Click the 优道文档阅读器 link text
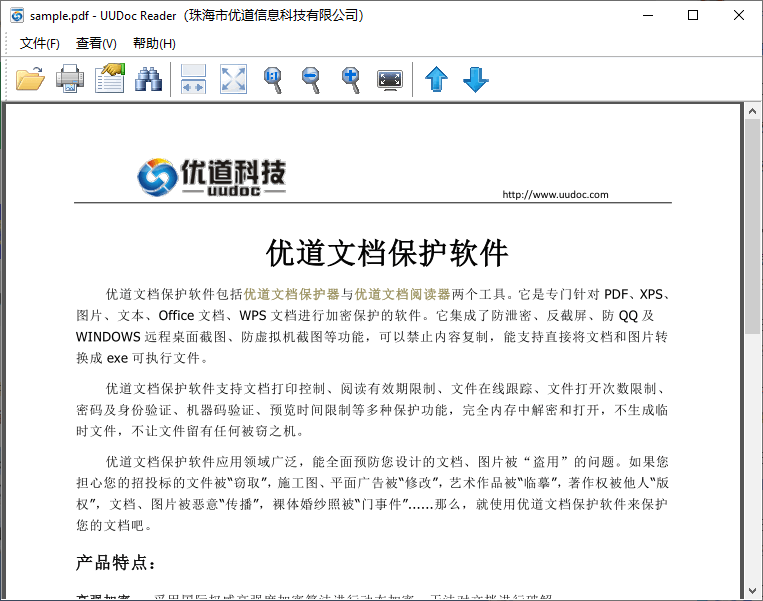The height and width of the screenshot is (601, 763). pyautogui.click(x=402, y=294)
